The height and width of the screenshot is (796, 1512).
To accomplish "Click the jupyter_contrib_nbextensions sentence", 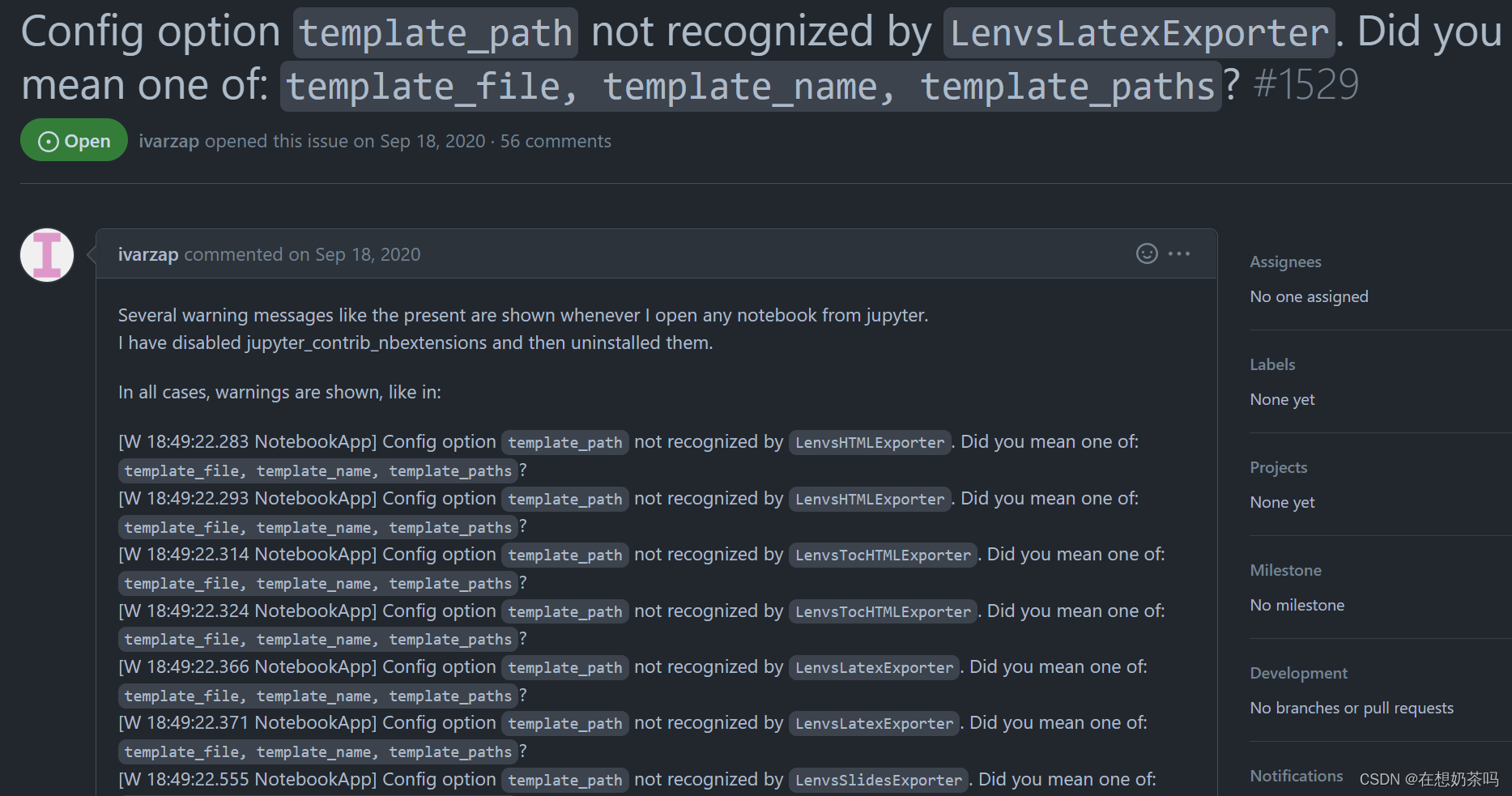I will click(x=415, y=343).
